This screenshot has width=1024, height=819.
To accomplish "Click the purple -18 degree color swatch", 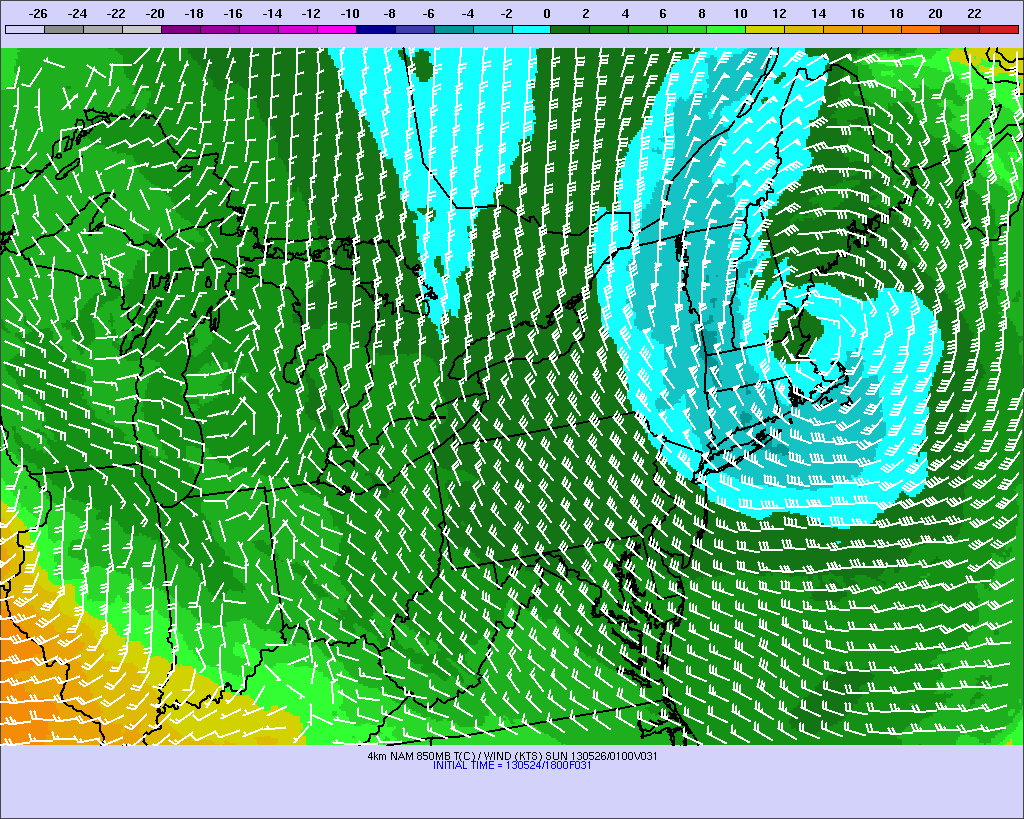I will coord(180,30).
